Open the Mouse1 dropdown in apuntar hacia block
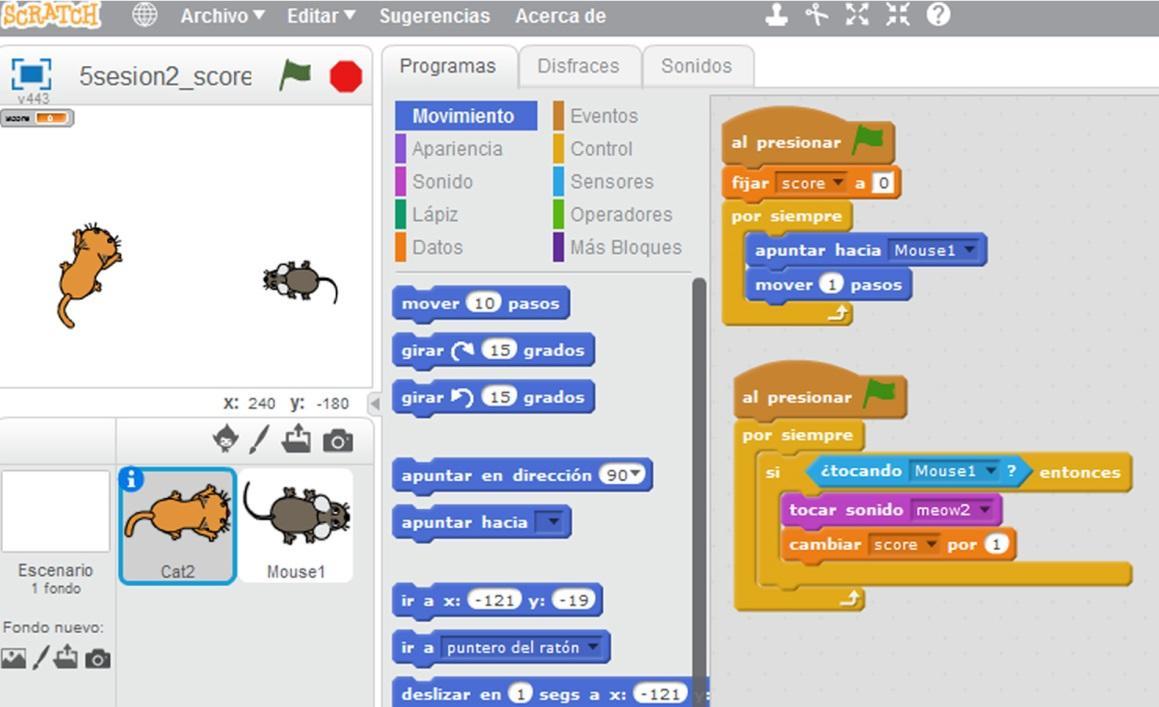This screenshot has height=707, width=1159. 967,249
